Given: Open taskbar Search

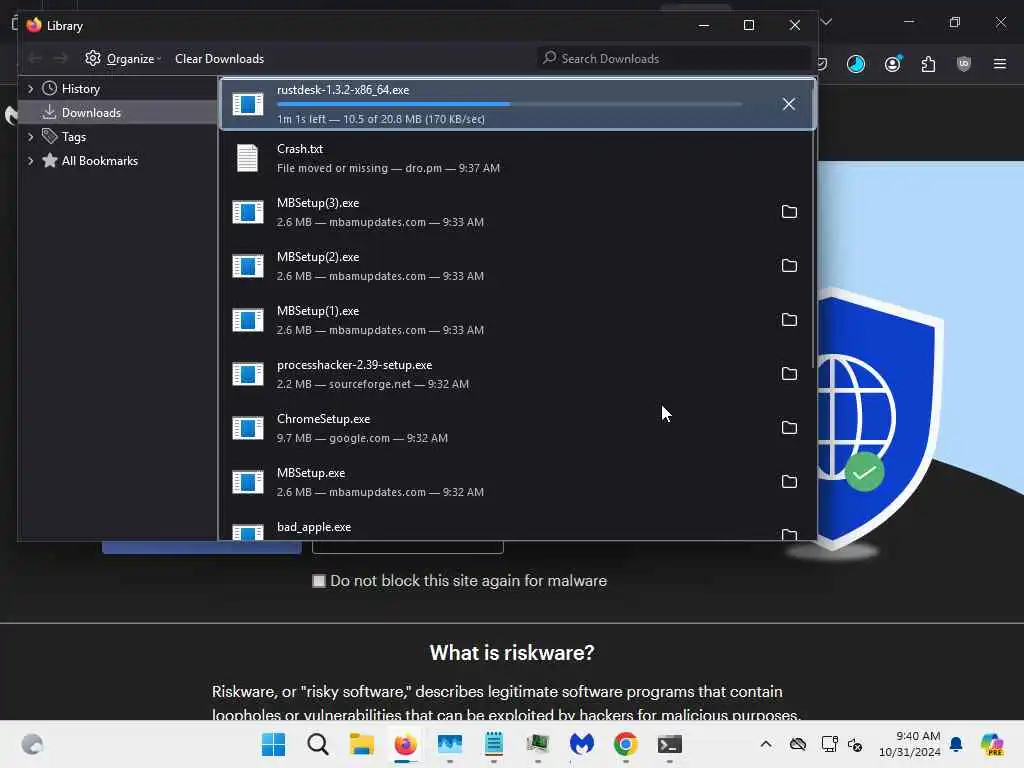Looking at the screenshot, I should click(318, 744).
